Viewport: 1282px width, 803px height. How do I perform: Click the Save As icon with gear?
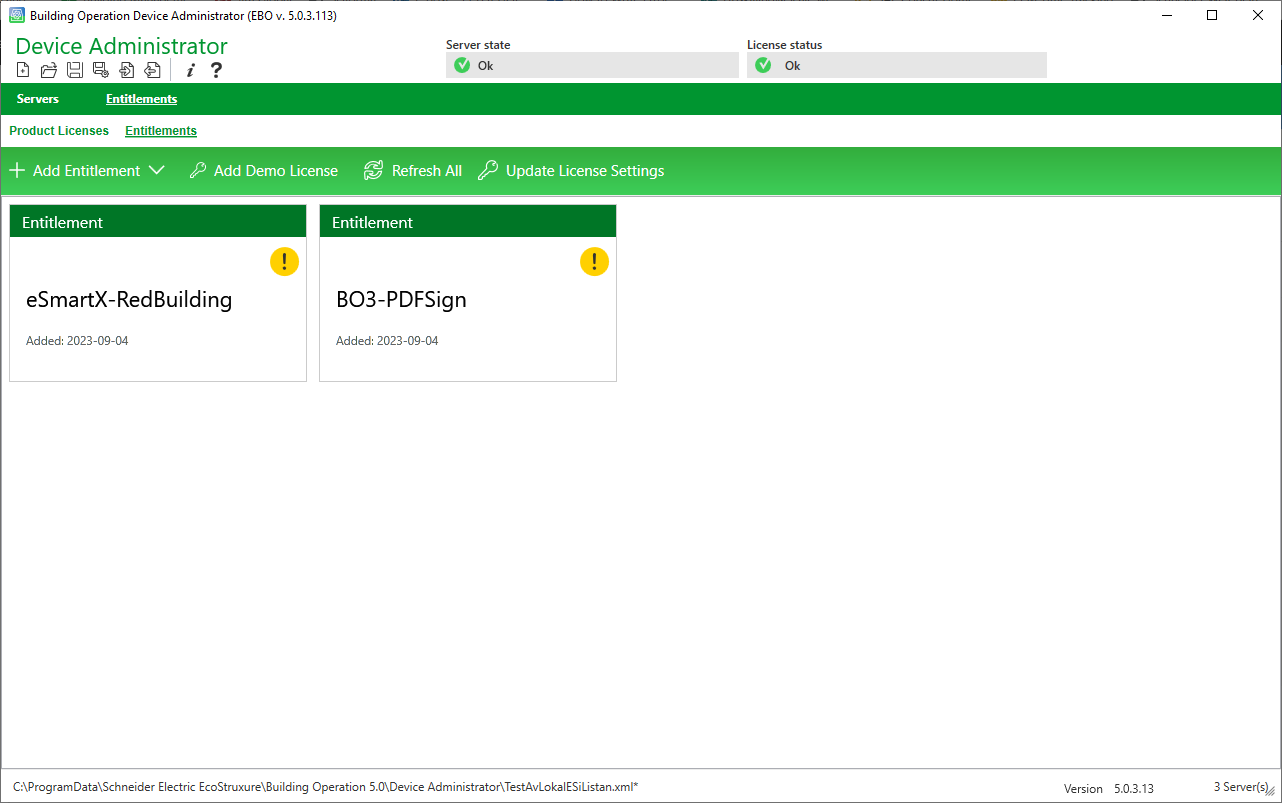click(101, 70)
